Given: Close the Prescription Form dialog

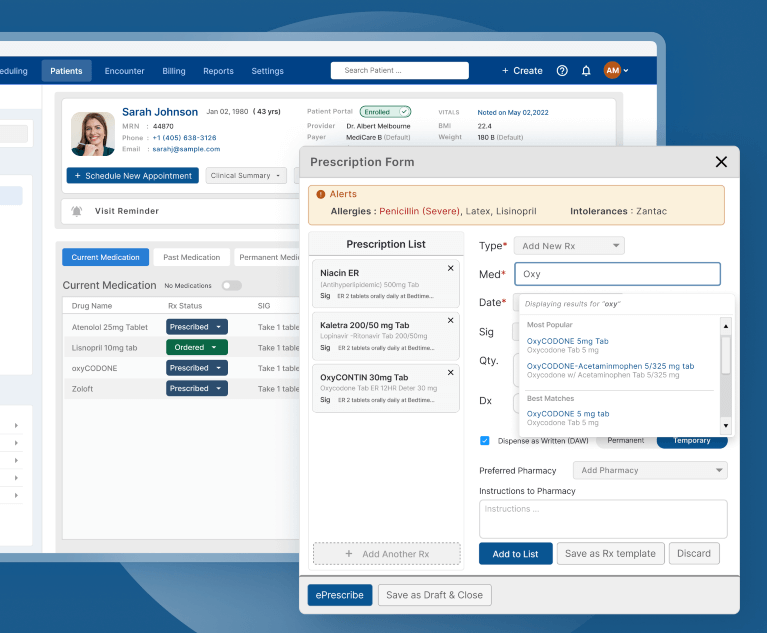Looking at the screenshot, I should pos(721,162).
